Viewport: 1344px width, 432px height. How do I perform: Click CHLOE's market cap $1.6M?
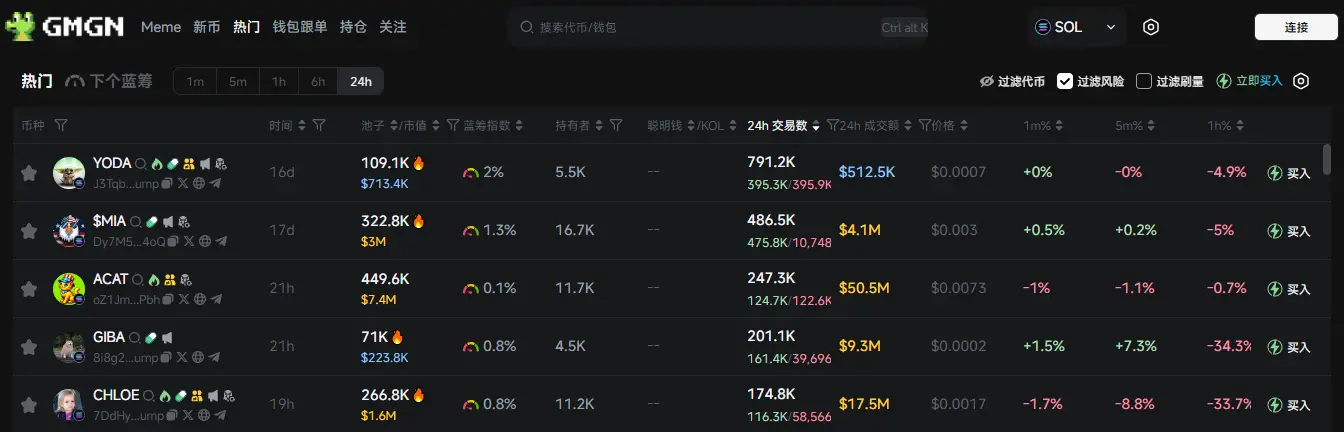(379, 416)
